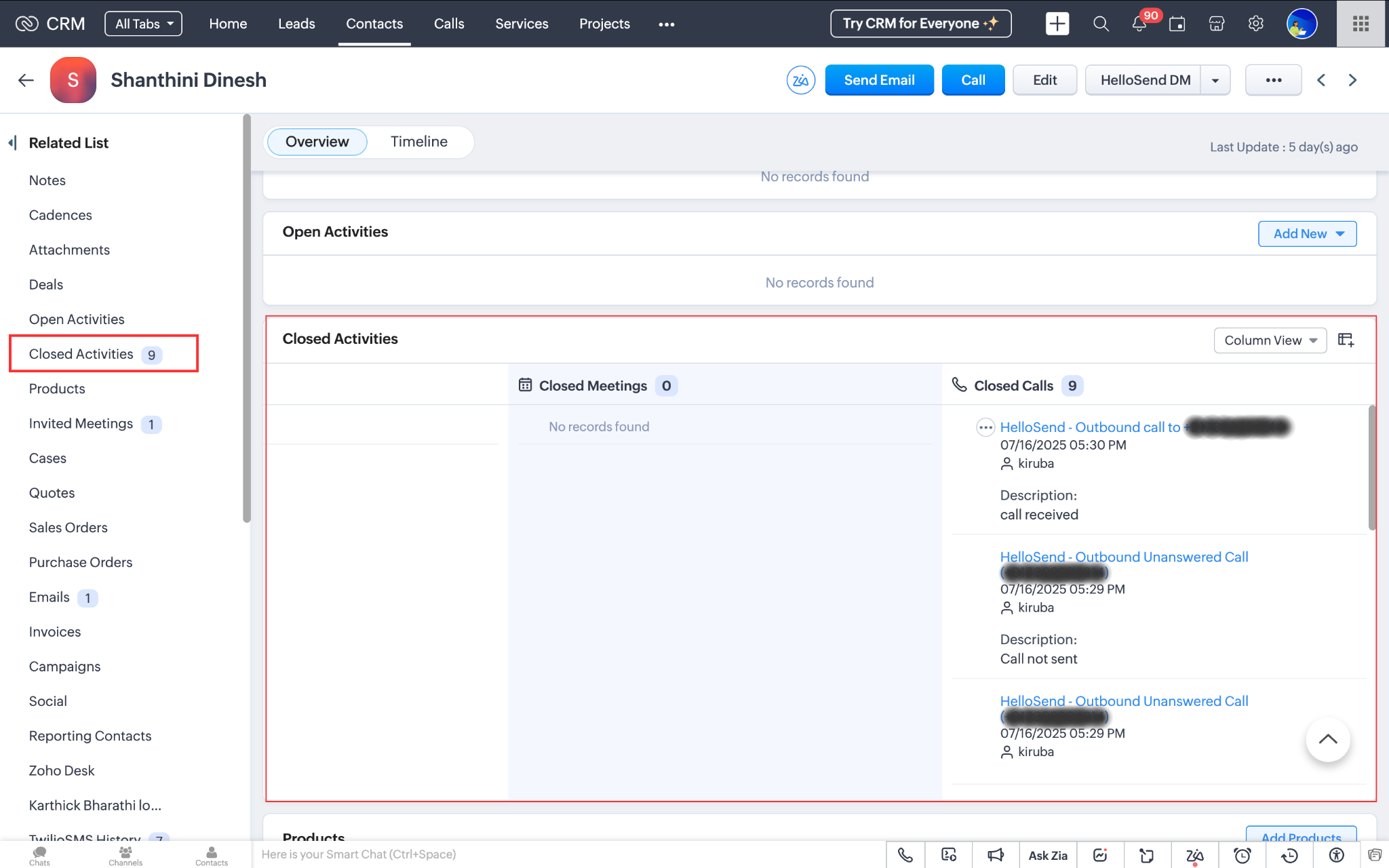1389x868 pixels.
Task: Click Try CRM for Everyone button
Action: [920, 24]
